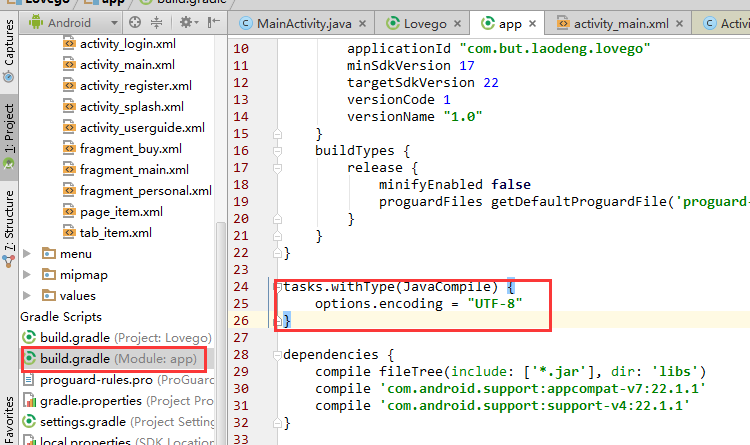Viewport: 750px width, 445px height.
Task: Close the activity_main.xml editor tab
Action: (679, 23)
